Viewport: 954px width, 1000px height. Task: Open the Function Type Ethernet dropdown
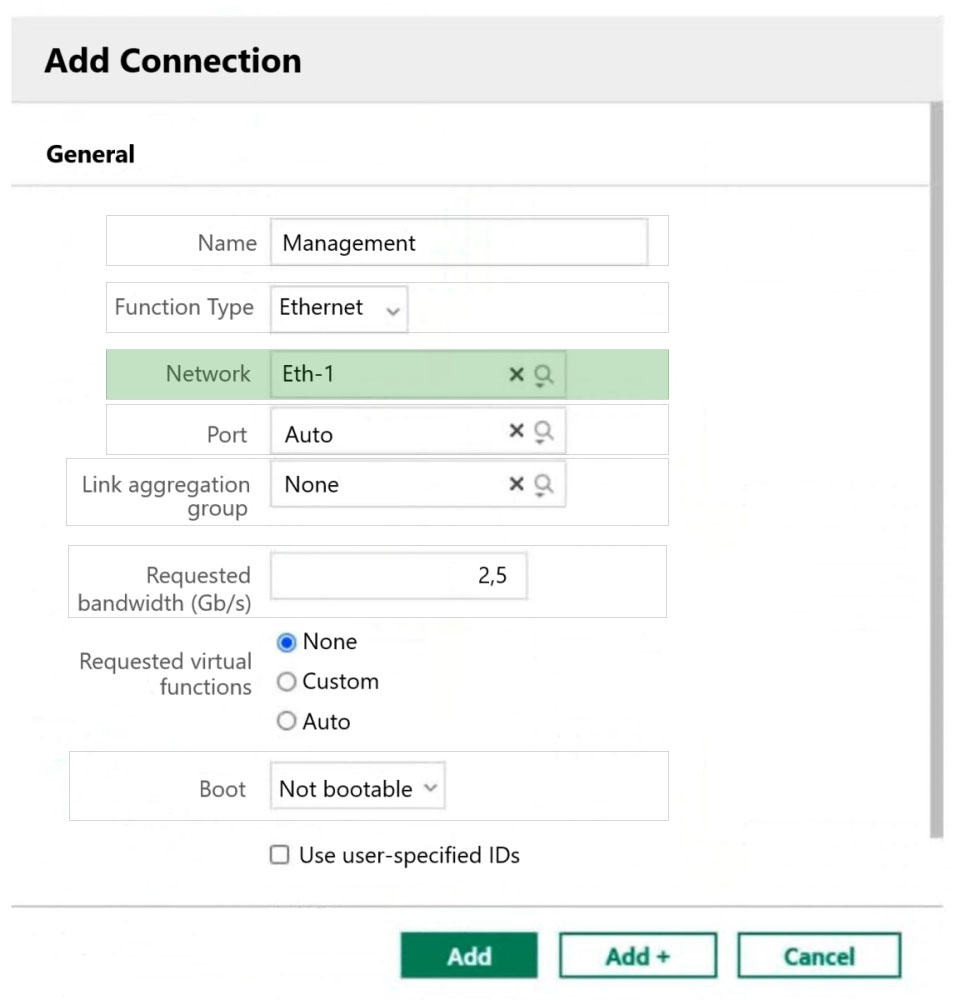click(x=339, y=309)
